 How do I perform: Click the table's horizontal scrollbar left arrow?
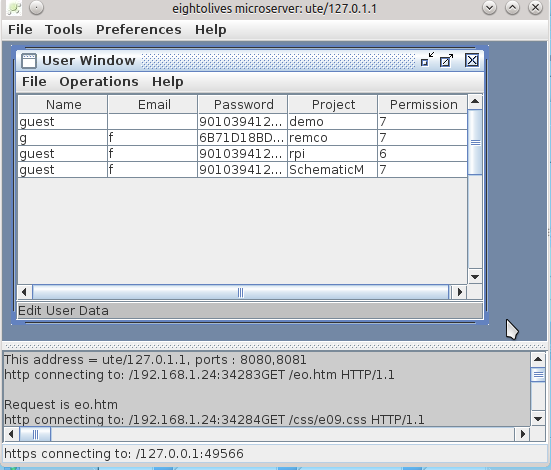click(x=24, y=292)
